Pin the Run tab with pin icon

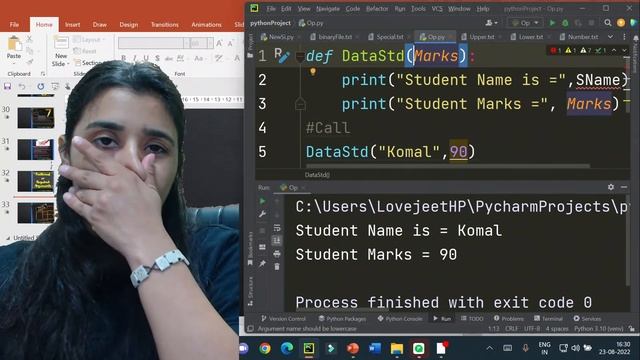(262, 264)
